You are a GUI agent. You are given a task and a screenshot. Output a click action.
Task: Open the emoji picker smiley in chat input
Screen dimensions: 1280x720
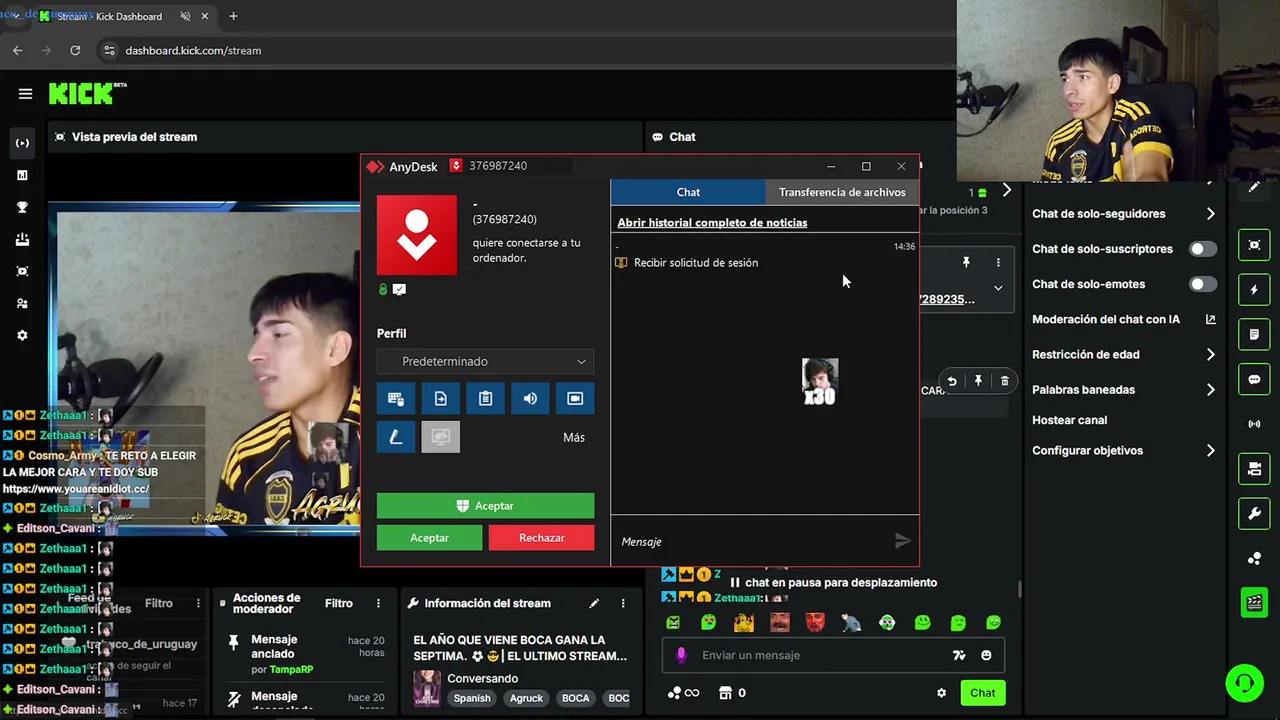point(986,655)
